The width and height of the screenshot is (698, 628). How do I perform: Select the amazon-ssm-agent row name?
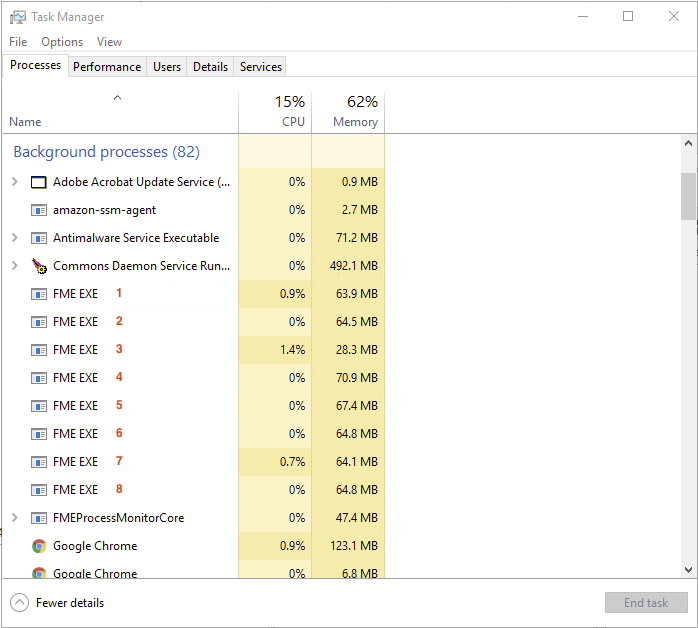point(105,210)
